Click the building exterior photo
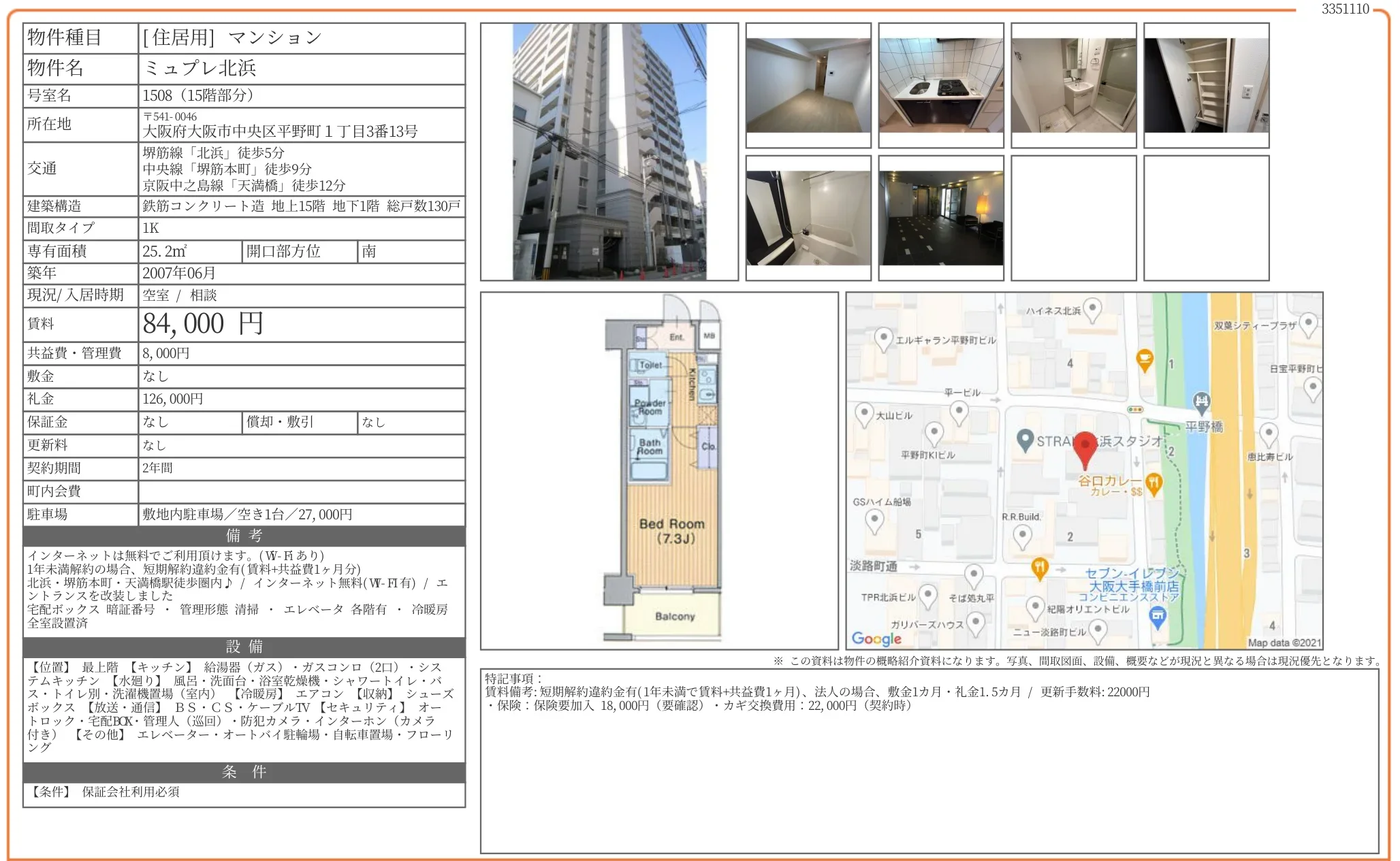Screen dimensions: 1400x861 609,151
